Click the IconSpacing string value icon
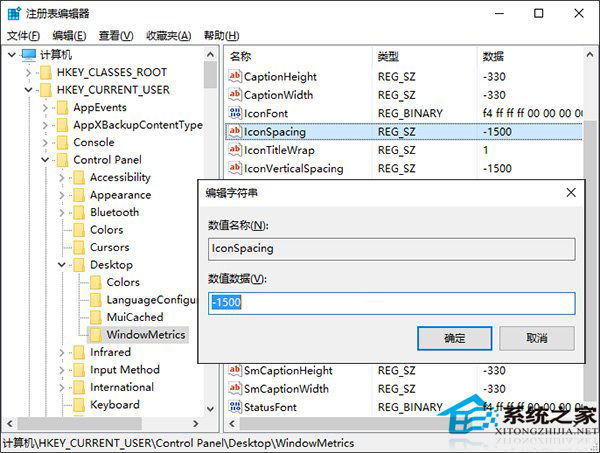This screenshot has width=600, height=453. pos(235,131)
